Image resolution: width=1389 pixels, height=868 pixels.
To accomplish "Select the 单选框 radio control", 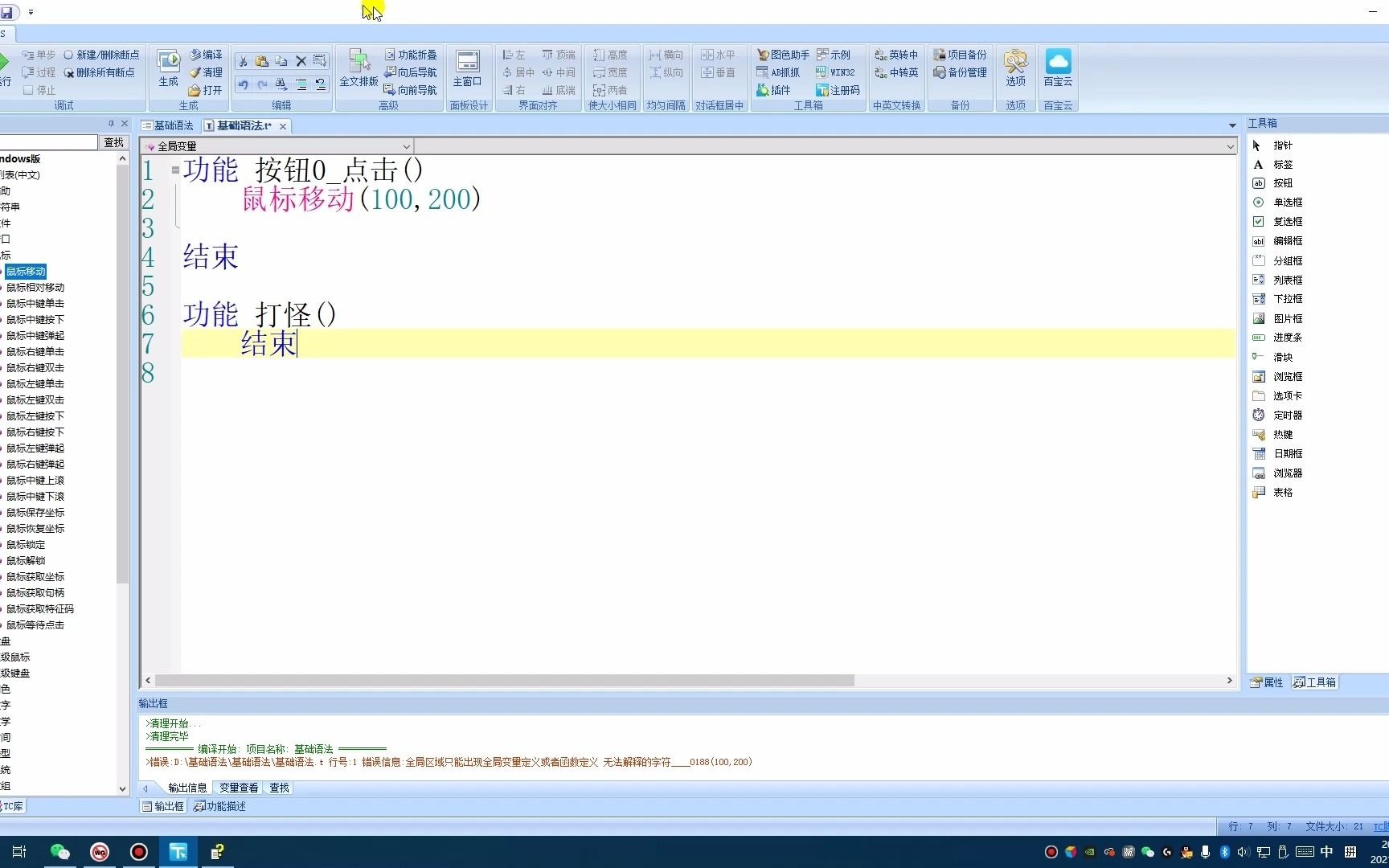I will [x=1278, y=203].
